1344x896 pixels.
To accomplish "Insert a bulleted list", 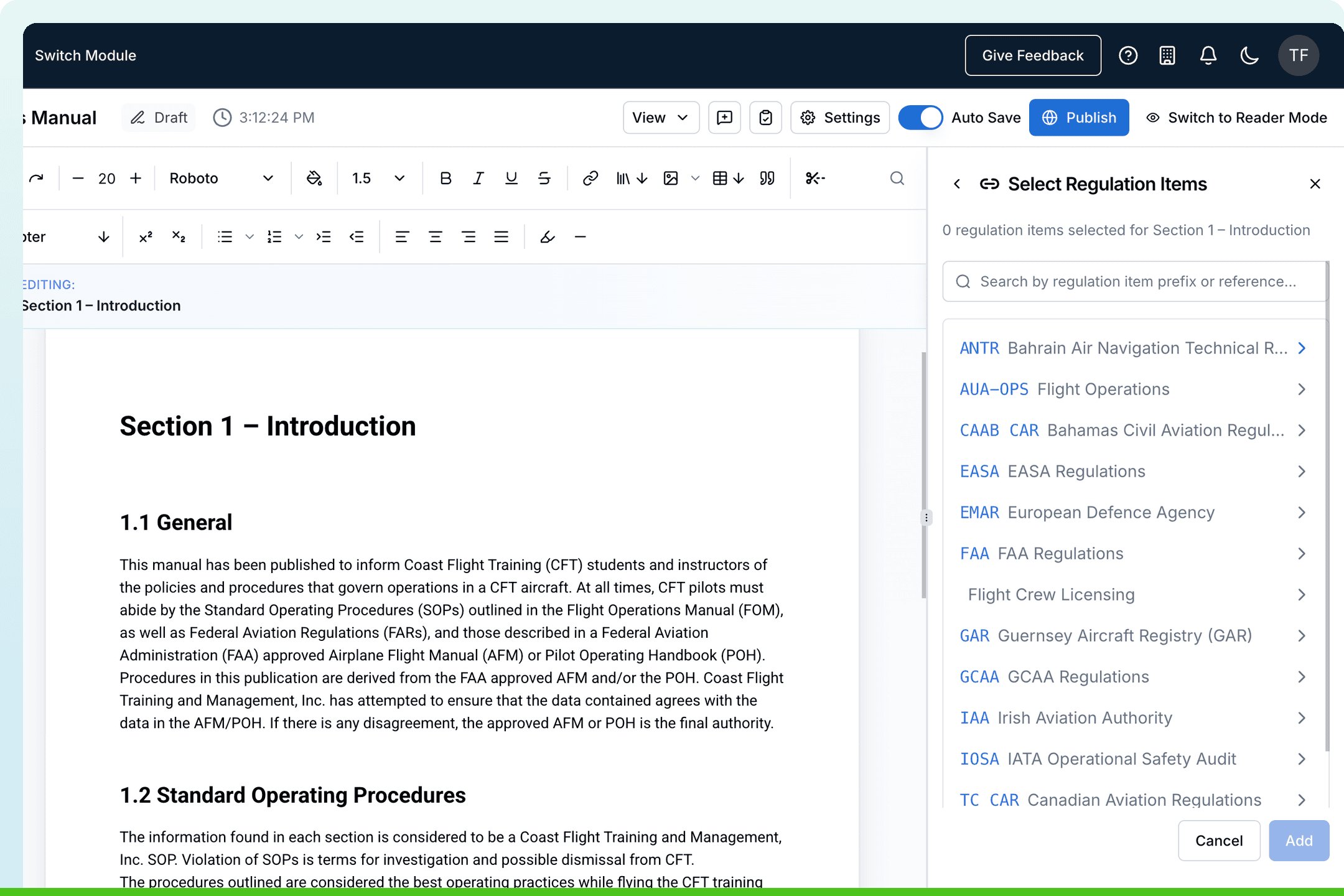I will tap(225, 237).
